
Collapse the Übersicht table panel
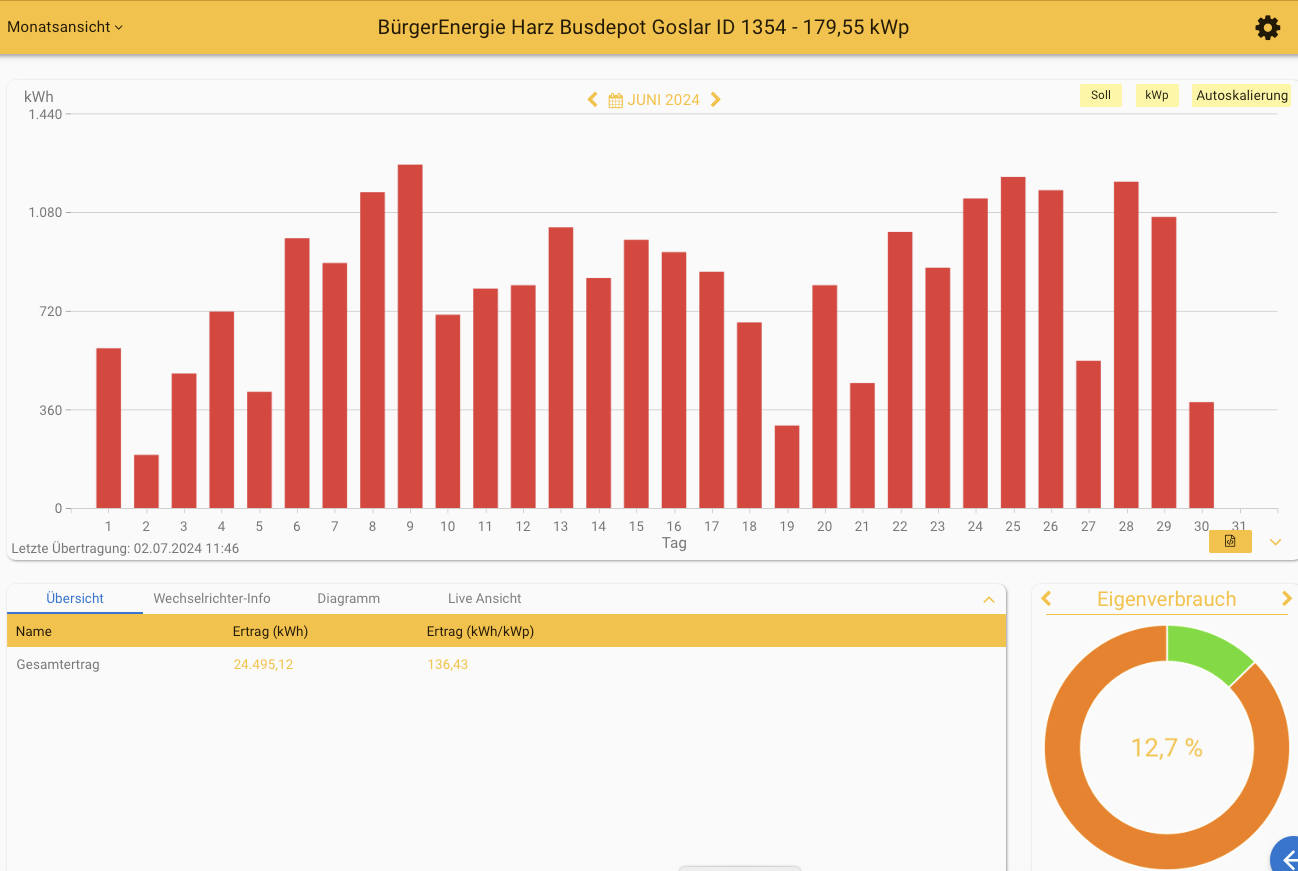[989, 600]
